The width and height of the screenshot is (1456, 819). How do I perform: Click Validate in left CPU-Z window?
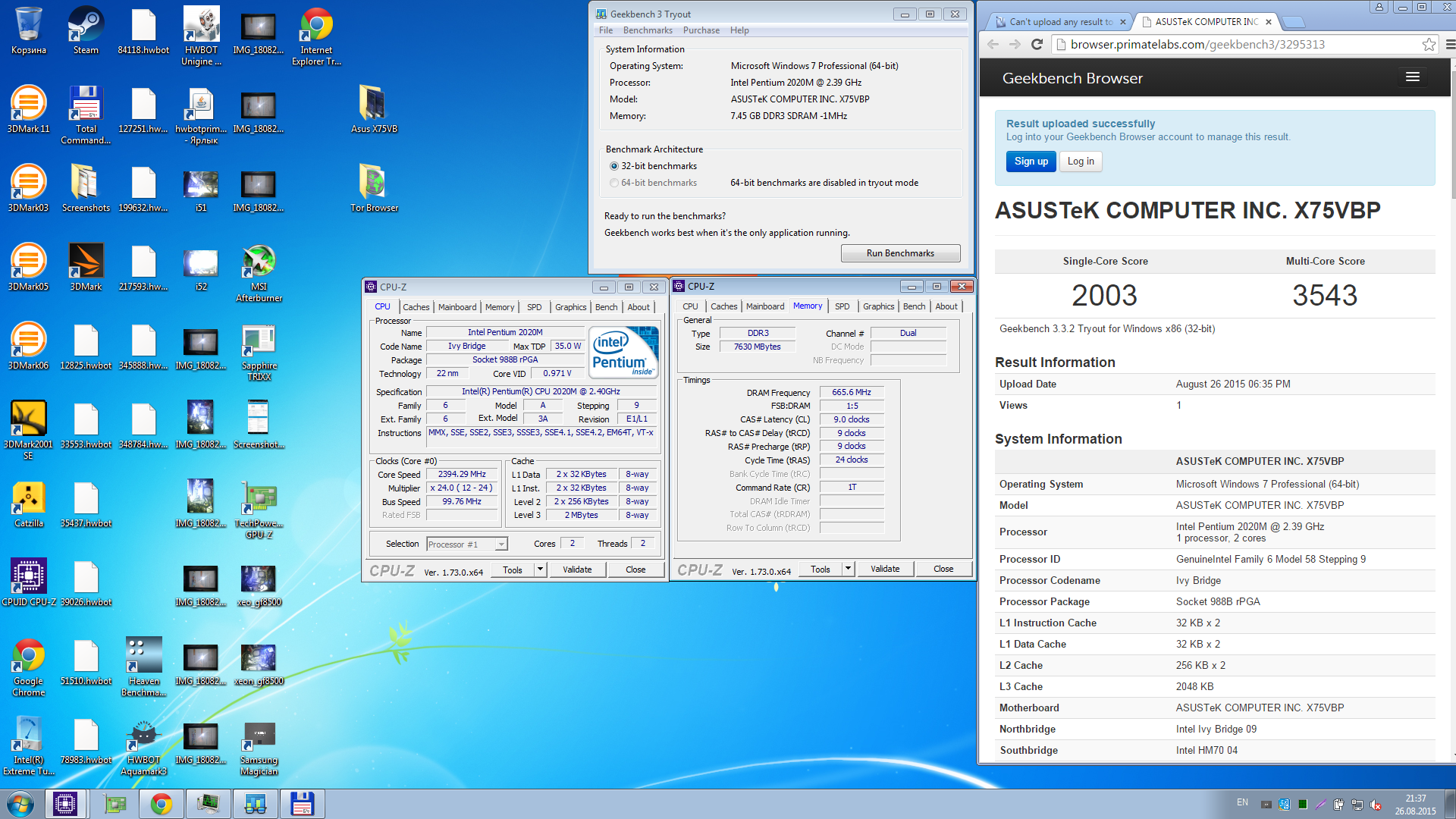577,570
